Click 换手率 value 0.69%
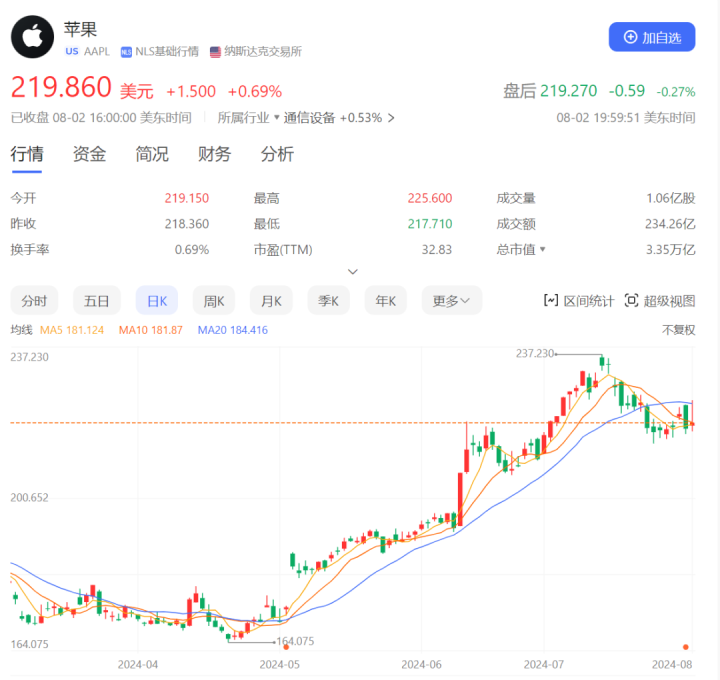The height and width of the screenshot is (680, 720). [x=191, y=249]
